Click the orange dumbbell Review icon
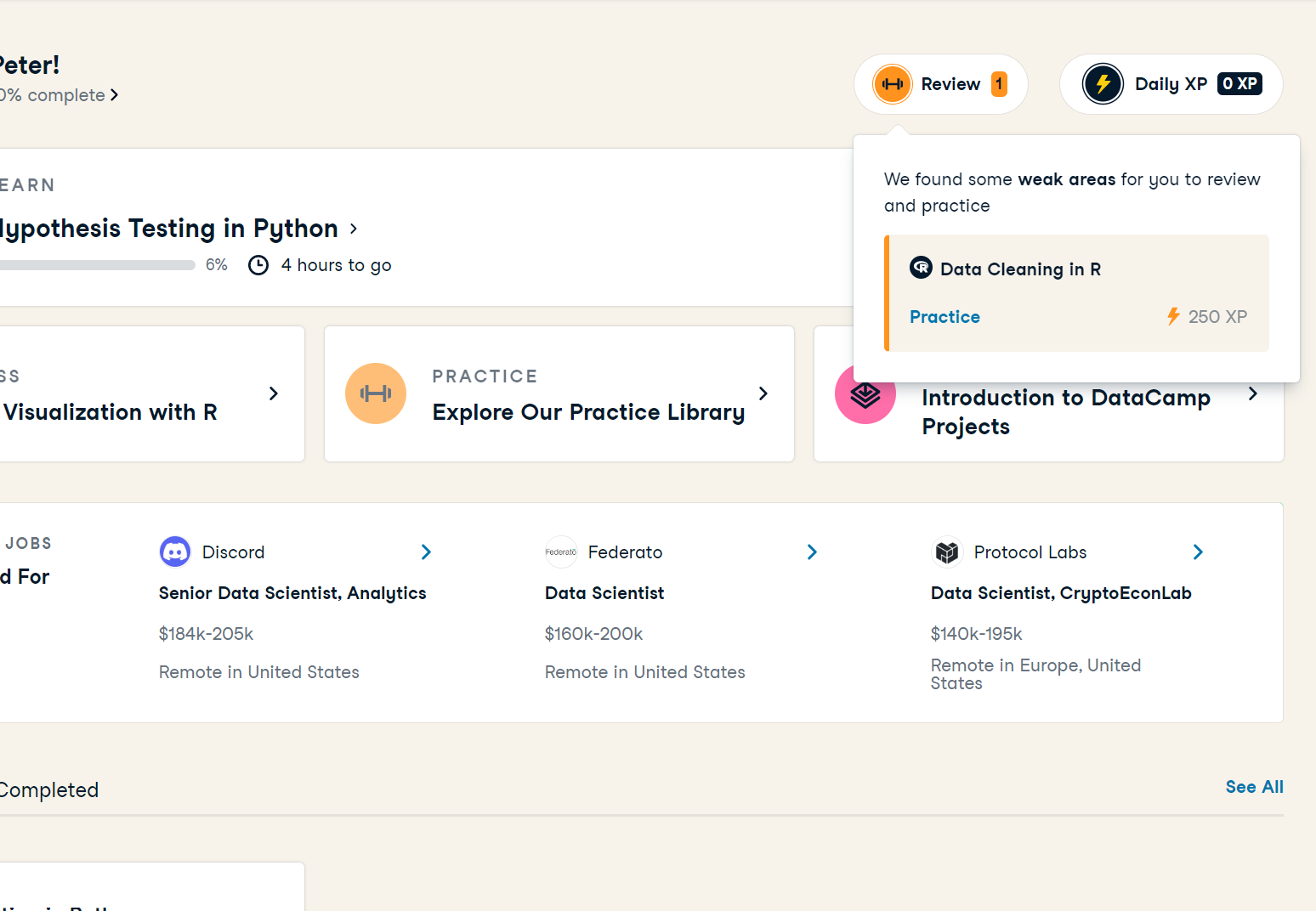The height and width of the screenshot is (911, 1316). [893, 84]
